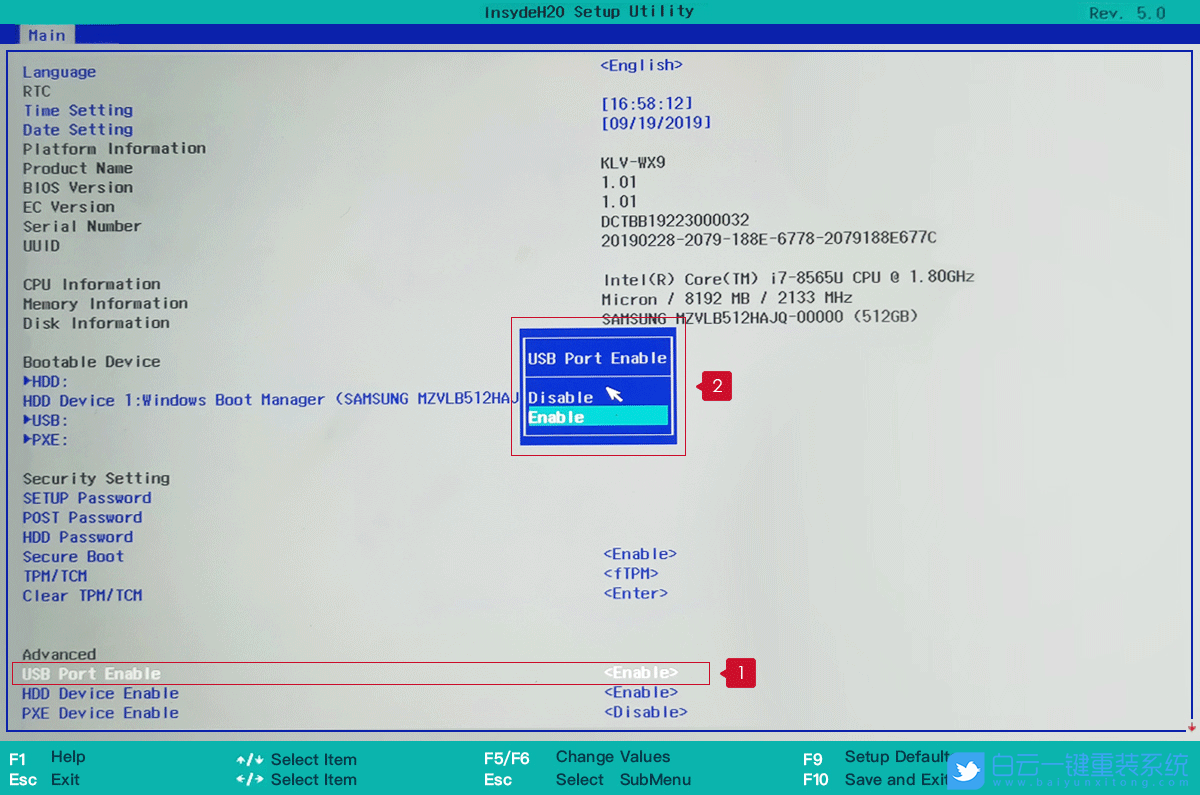Click the Date Setting value field
This screenshot has height=795, width=1200.
point(656,122)
